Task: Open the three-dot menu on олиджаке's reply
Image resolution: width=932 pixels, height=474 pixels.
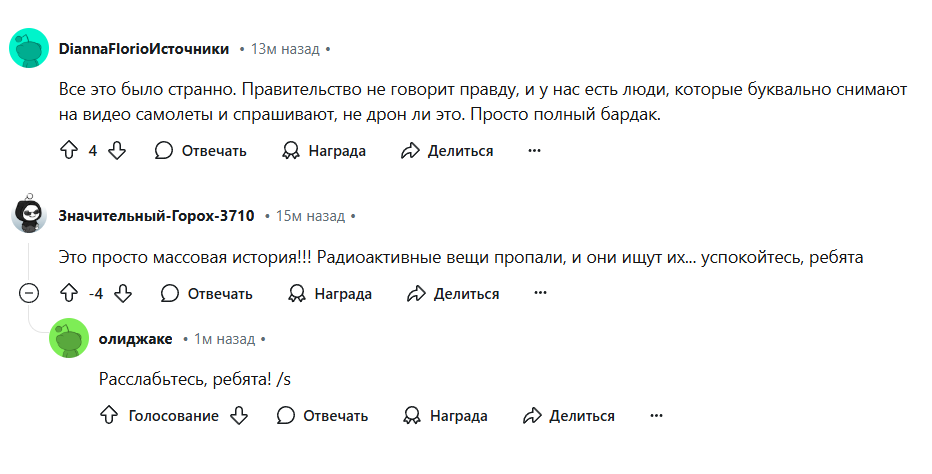Action: point(656,415)
